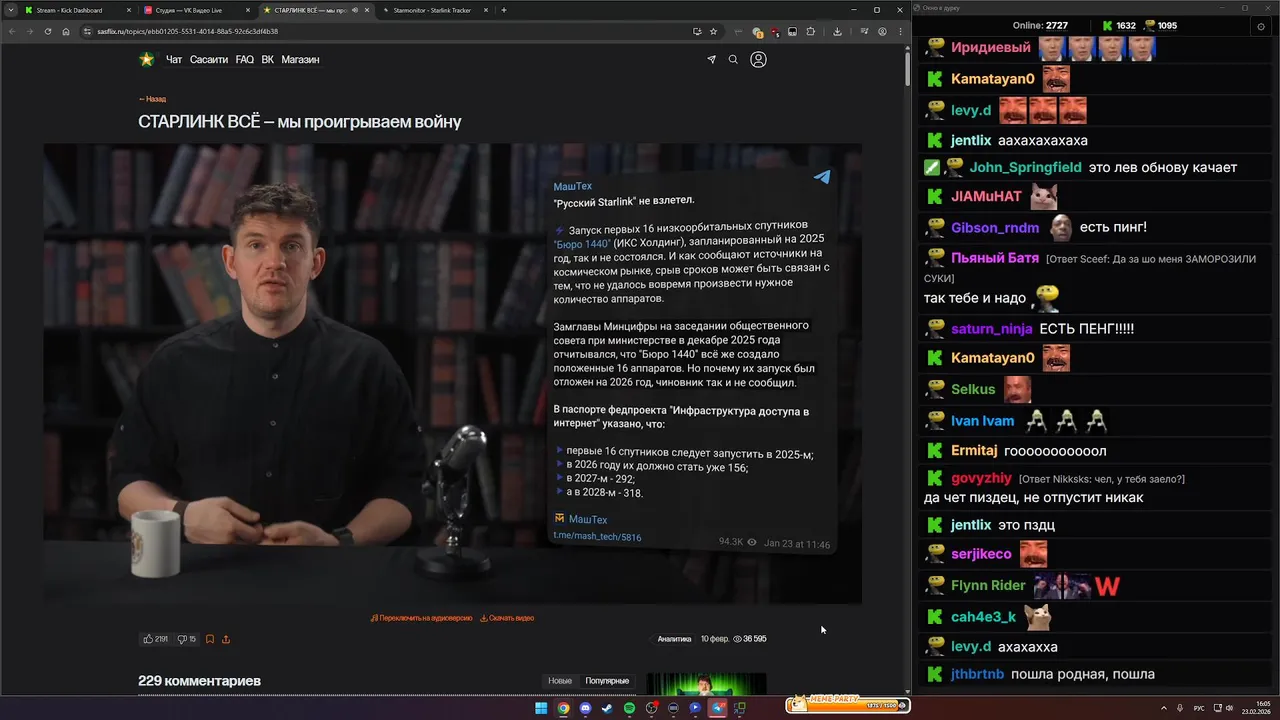Click username Gibson_rndm in chat

coord(995,228)
